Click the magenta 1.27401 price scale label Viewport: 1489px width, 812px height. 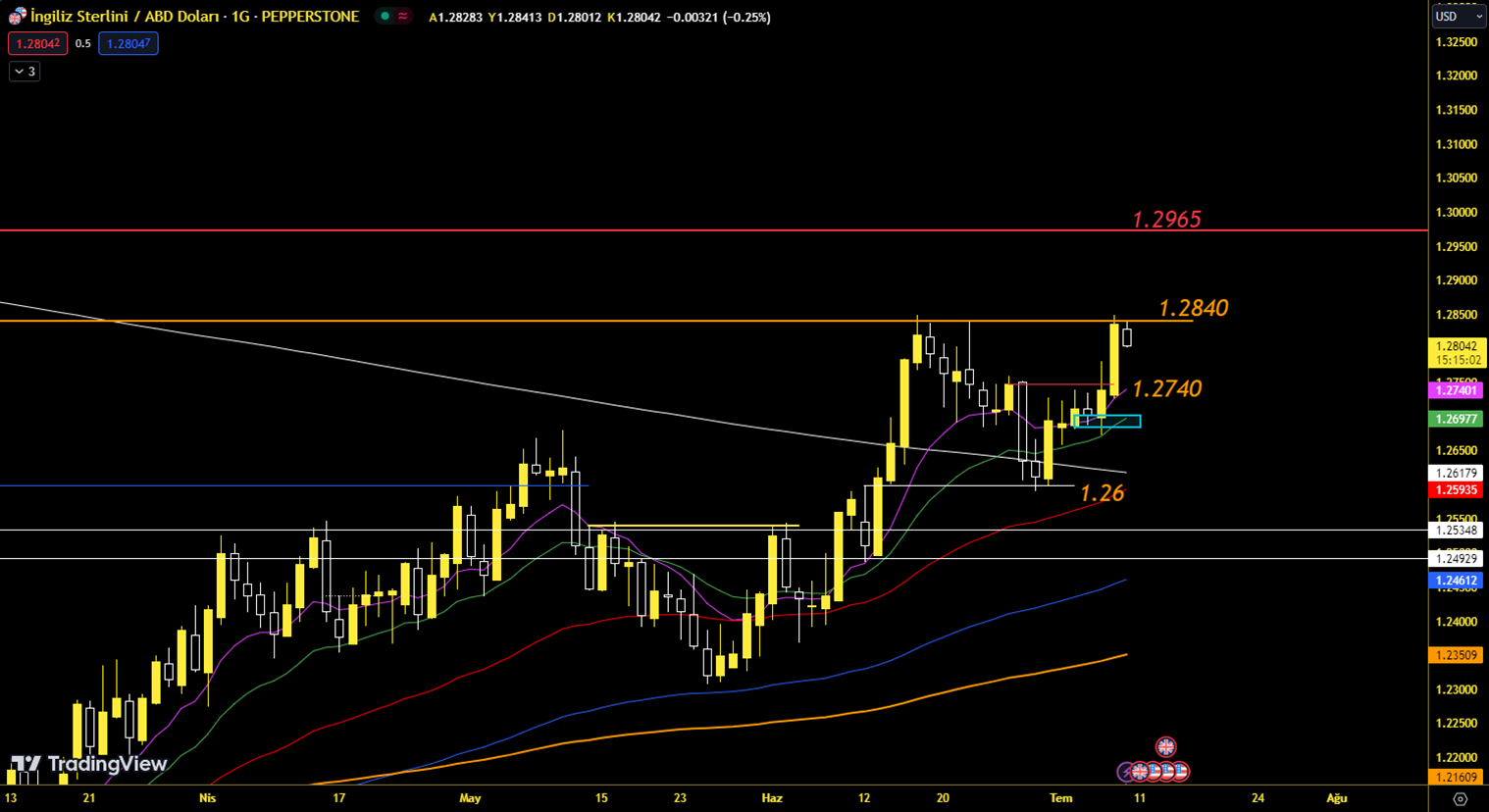[x=1457, y=390]
